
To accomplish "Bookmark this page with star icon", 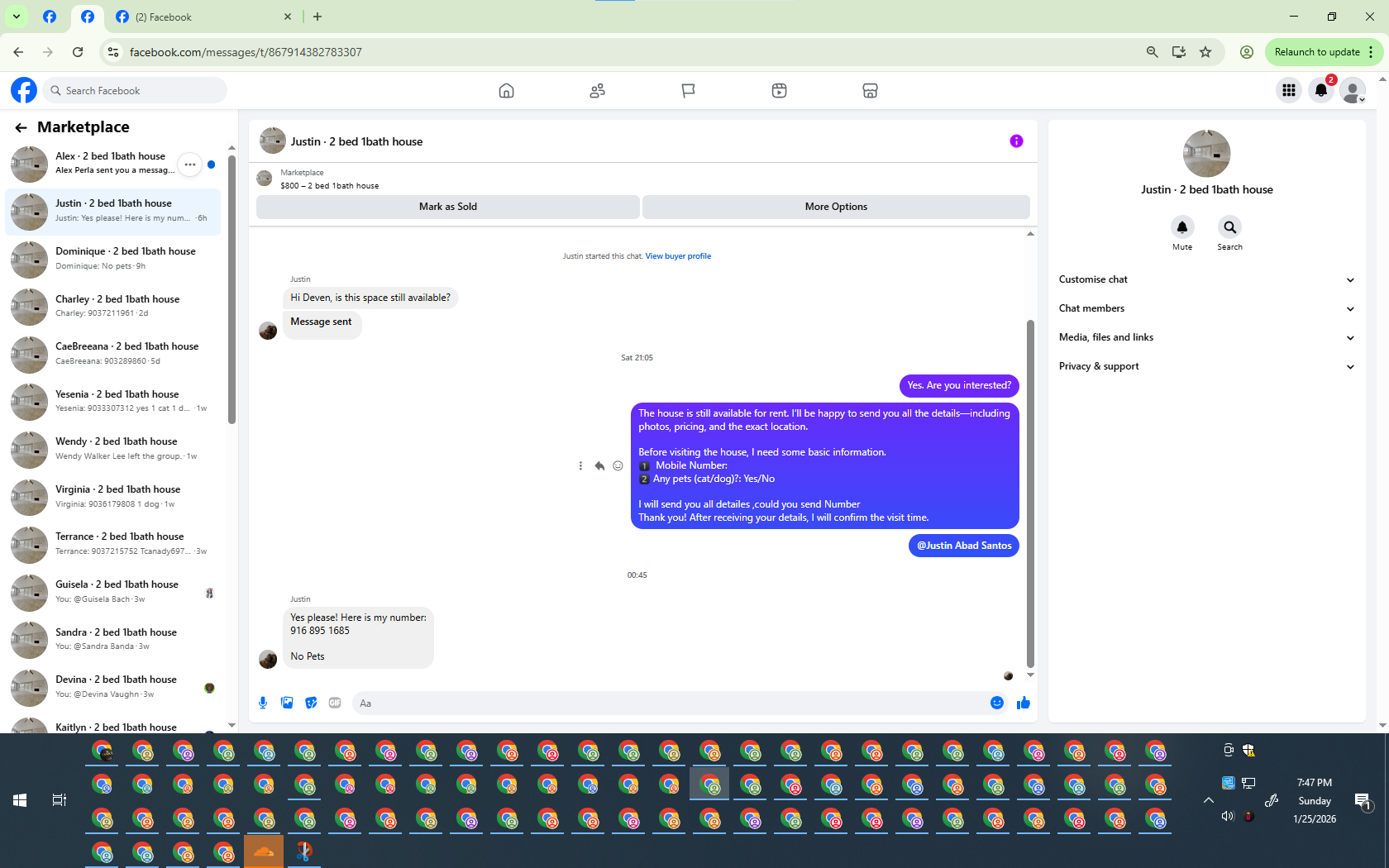I will click(1205, 52).
